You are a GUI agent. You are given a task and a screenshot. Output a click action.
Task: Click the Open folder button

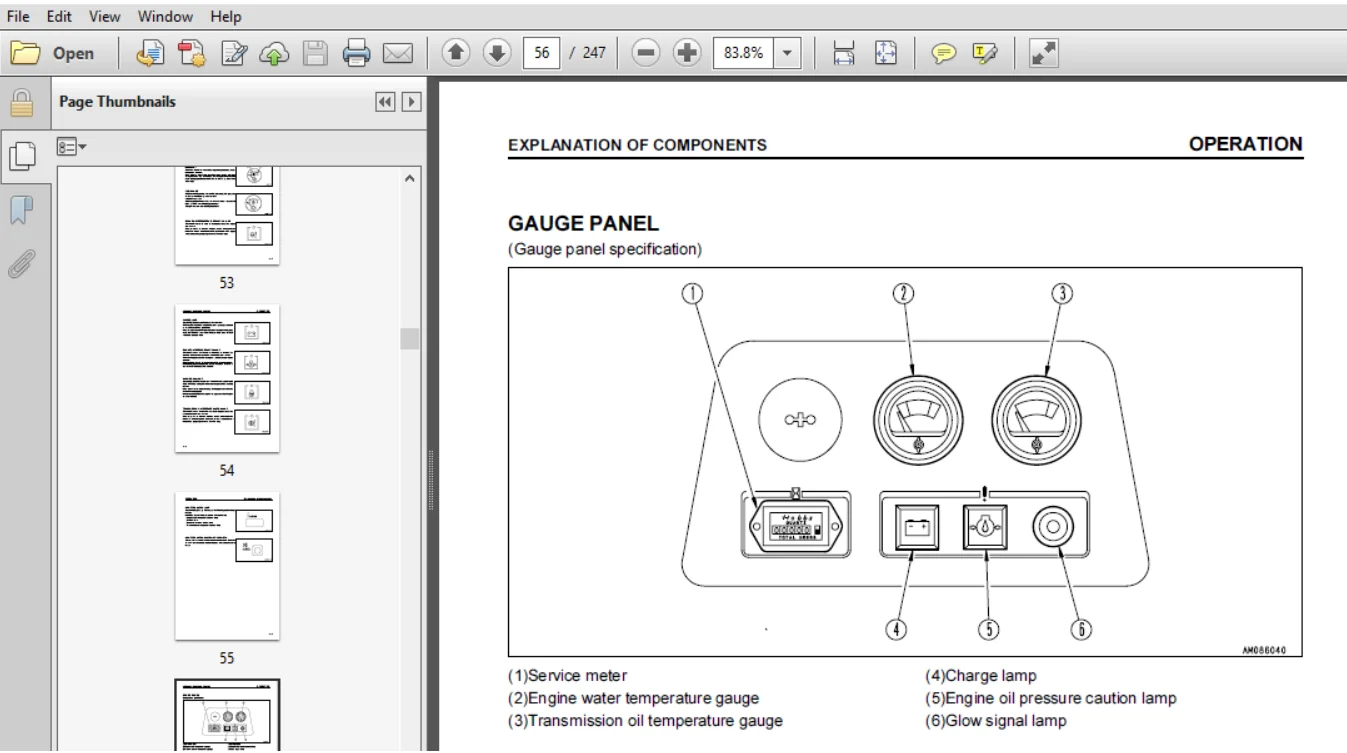[52, 54]
